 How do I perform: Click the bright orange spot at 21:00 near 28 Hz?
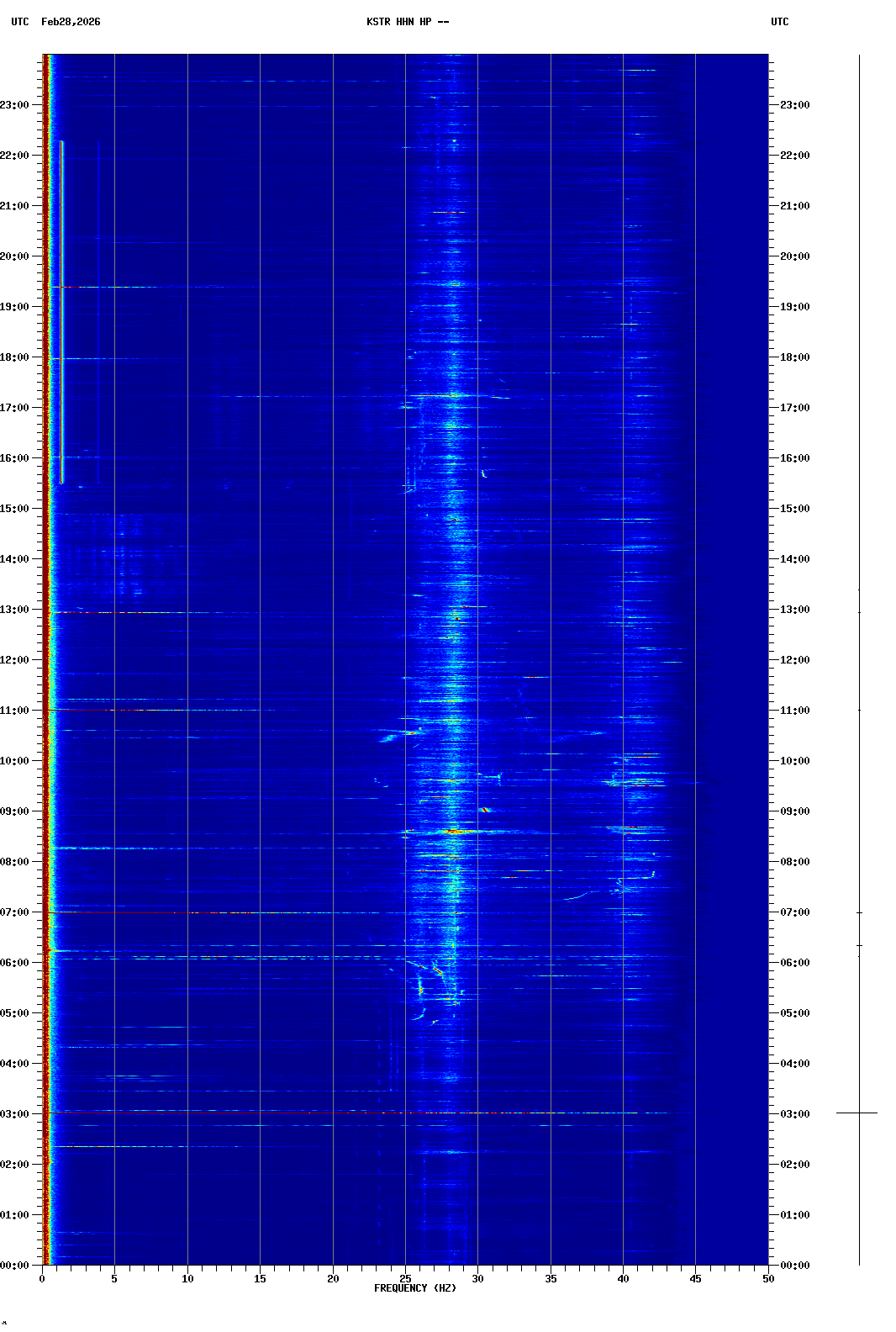pos(450,212)
